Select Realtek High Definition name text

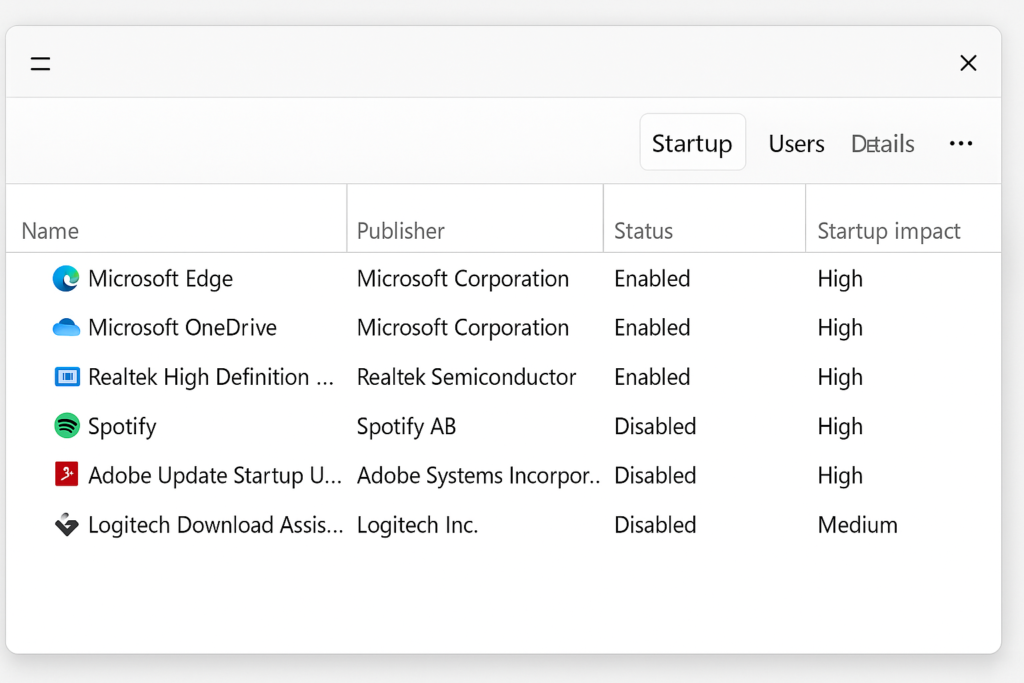(x=211, y=377)
